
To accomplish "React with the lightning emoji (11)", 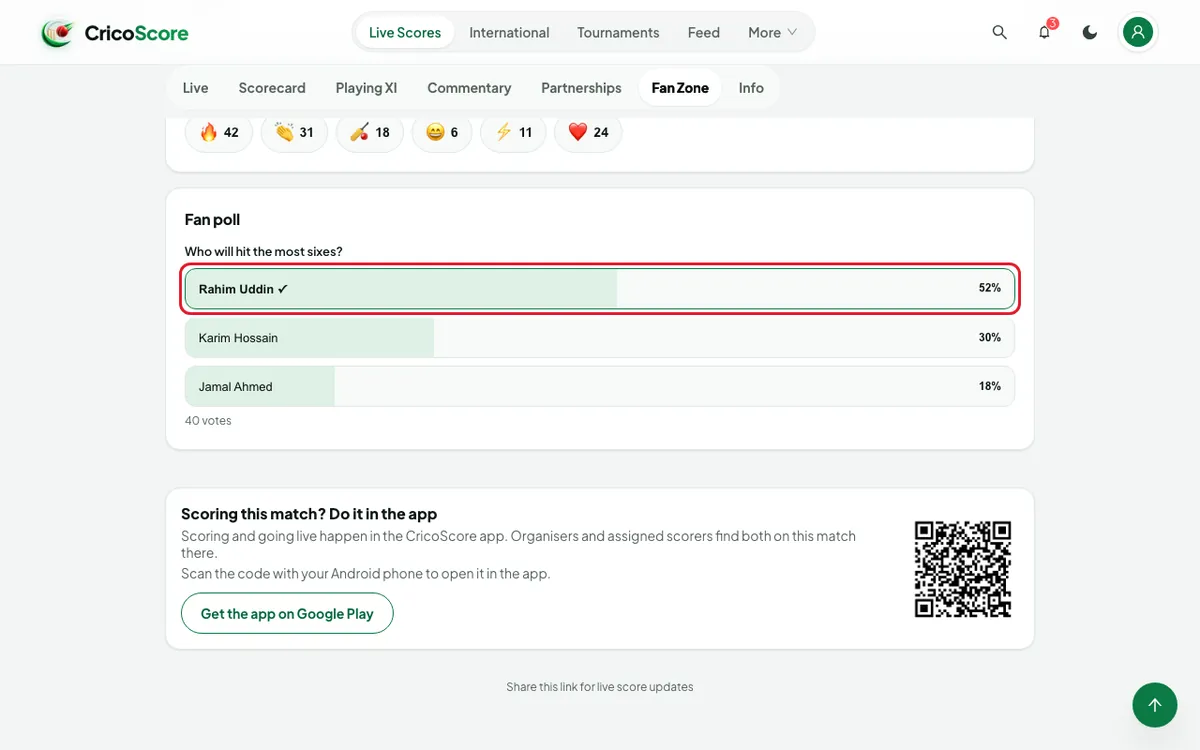I will pyautogui.click(x=513, y=132).
